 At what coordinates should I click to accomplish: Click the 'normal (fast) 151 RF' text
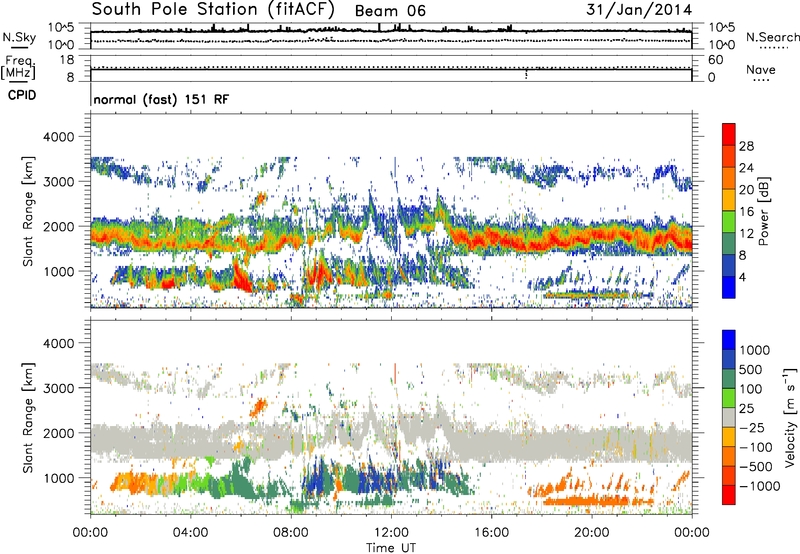coord(161,99)
